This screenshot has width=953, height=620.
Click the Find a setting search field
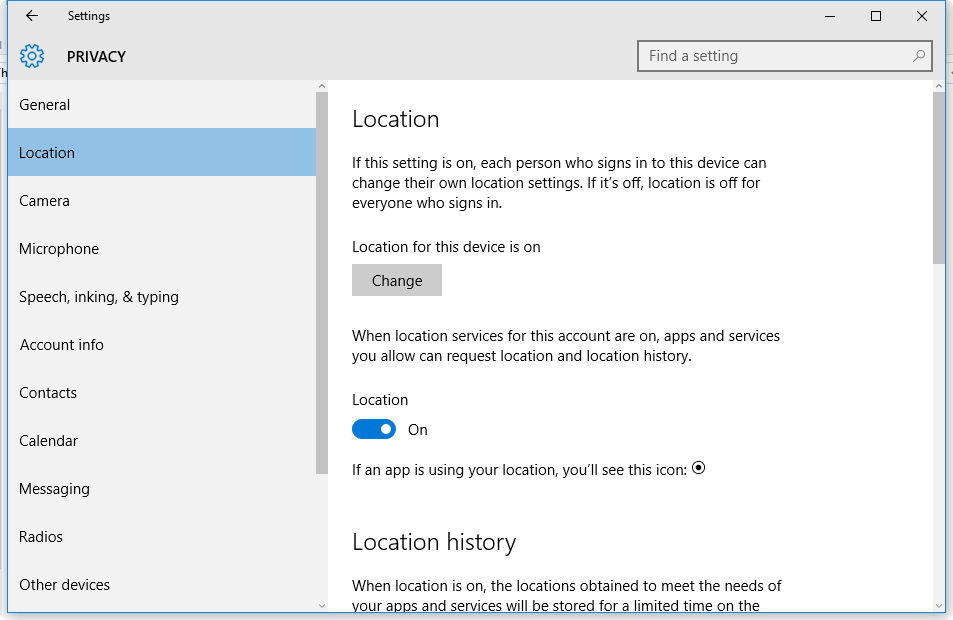pos(775,56)
